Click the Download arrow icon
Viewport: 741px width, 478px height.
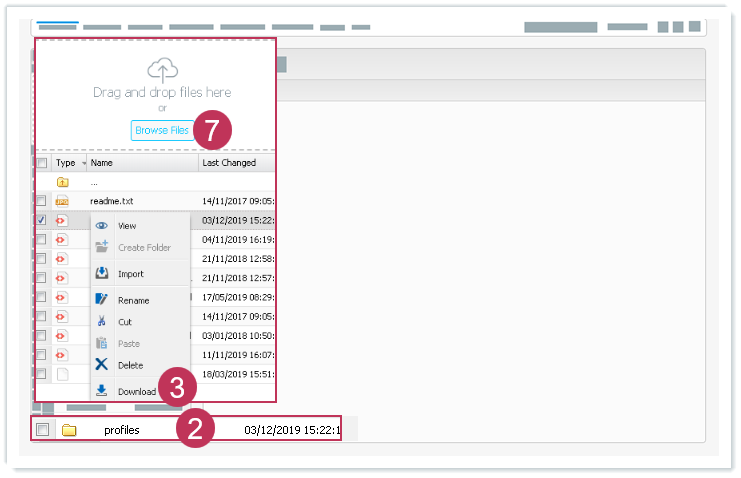click(101, 391)
